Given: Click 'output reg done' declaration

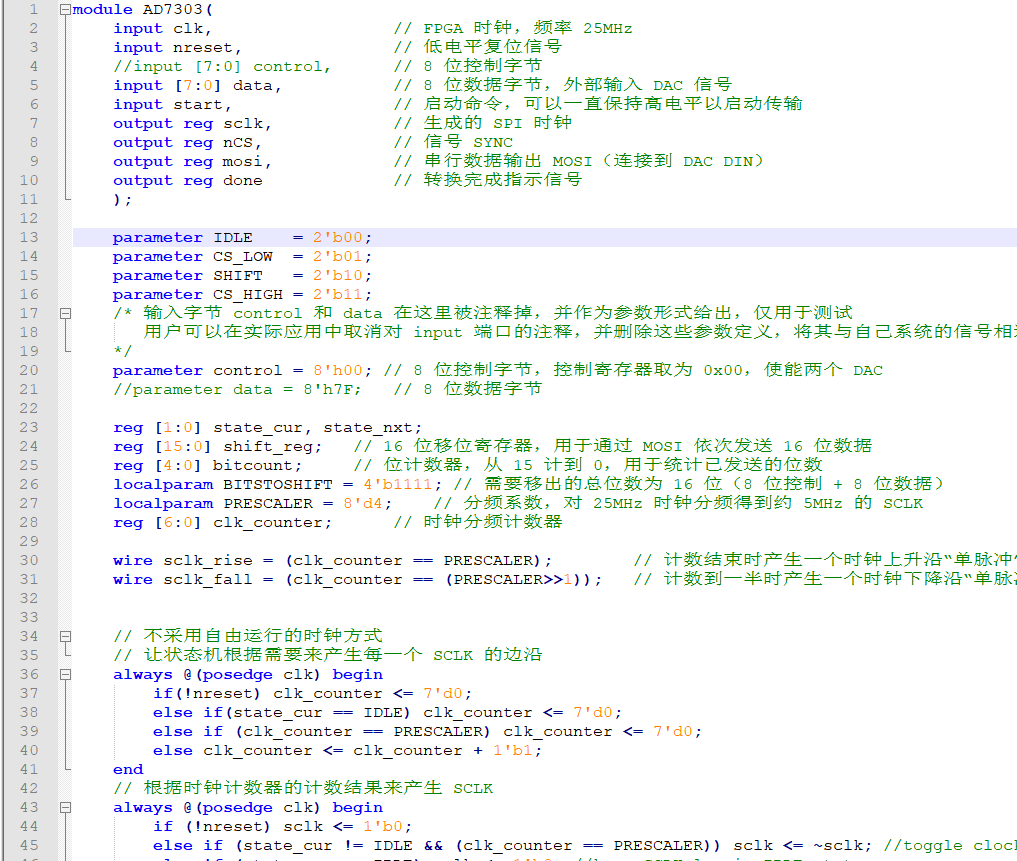Looking at the screenshot, I should [x=187, y=180].
